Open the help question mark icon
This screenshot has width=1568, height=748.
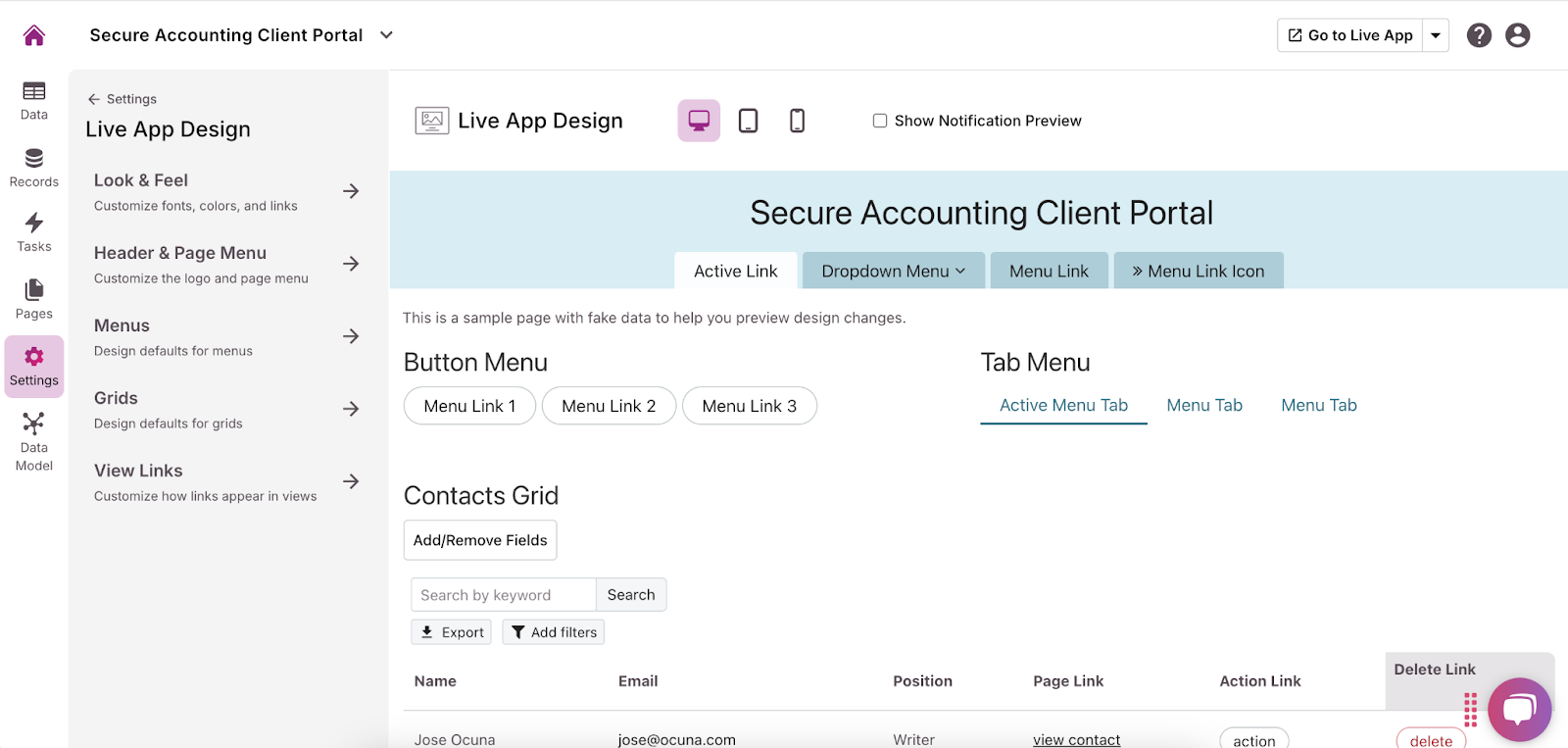[x=1479, y=35]
